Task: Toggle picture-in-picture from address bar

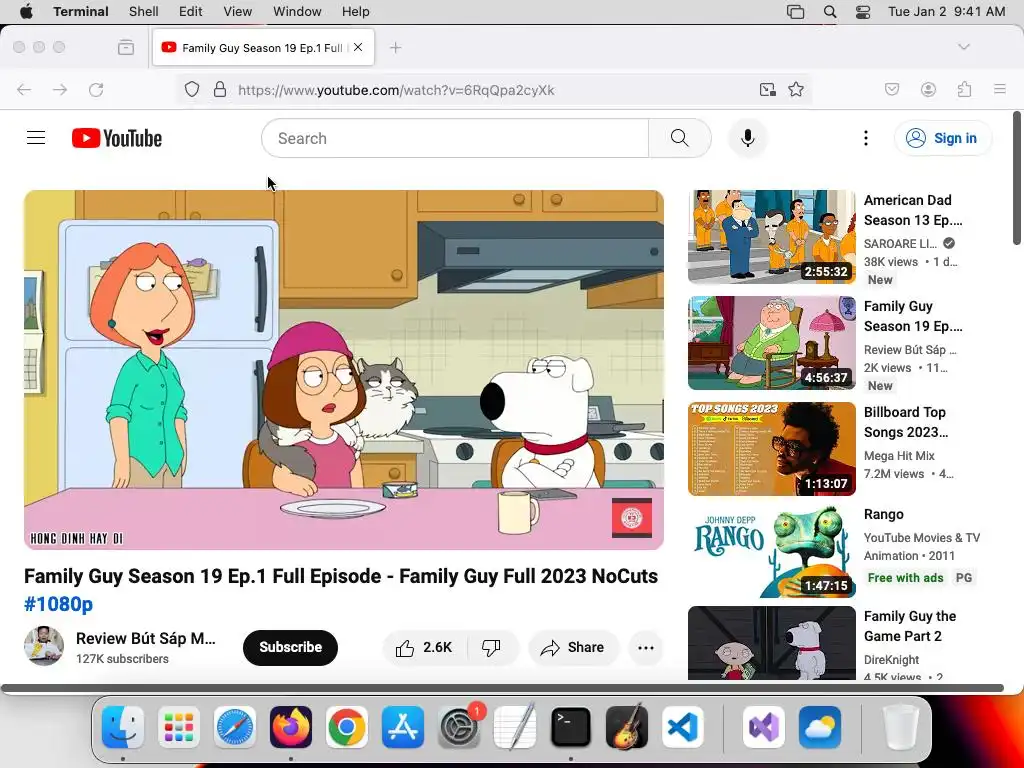Action: (767, 89)
